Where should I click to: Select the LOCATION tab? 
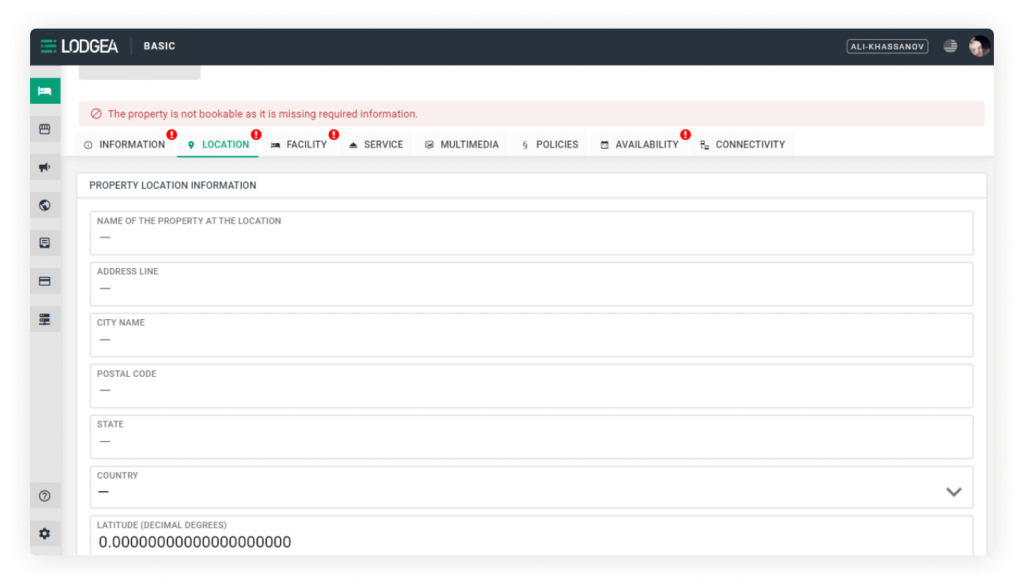(218, 144)
